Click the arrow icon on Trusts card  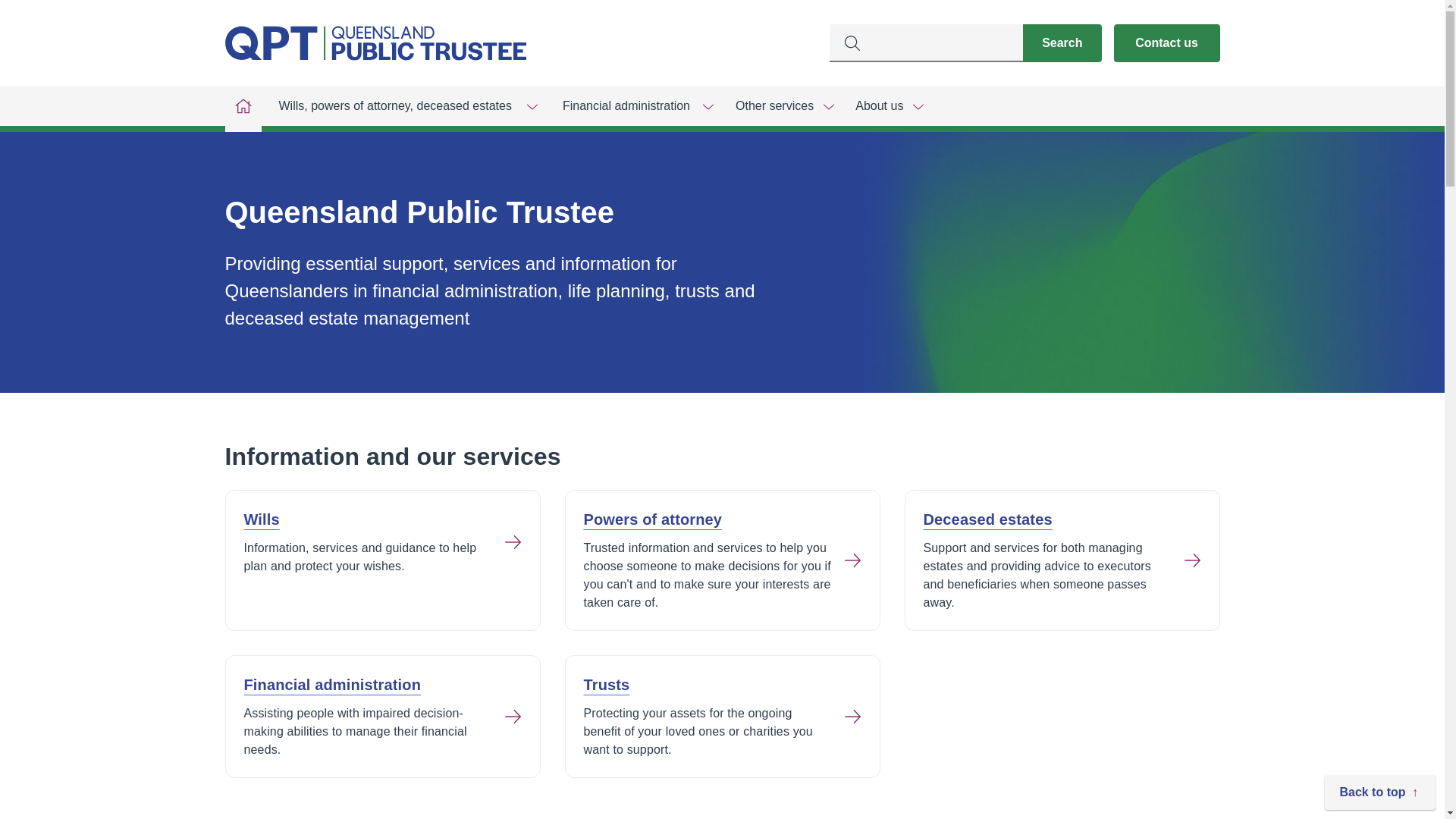852,717
